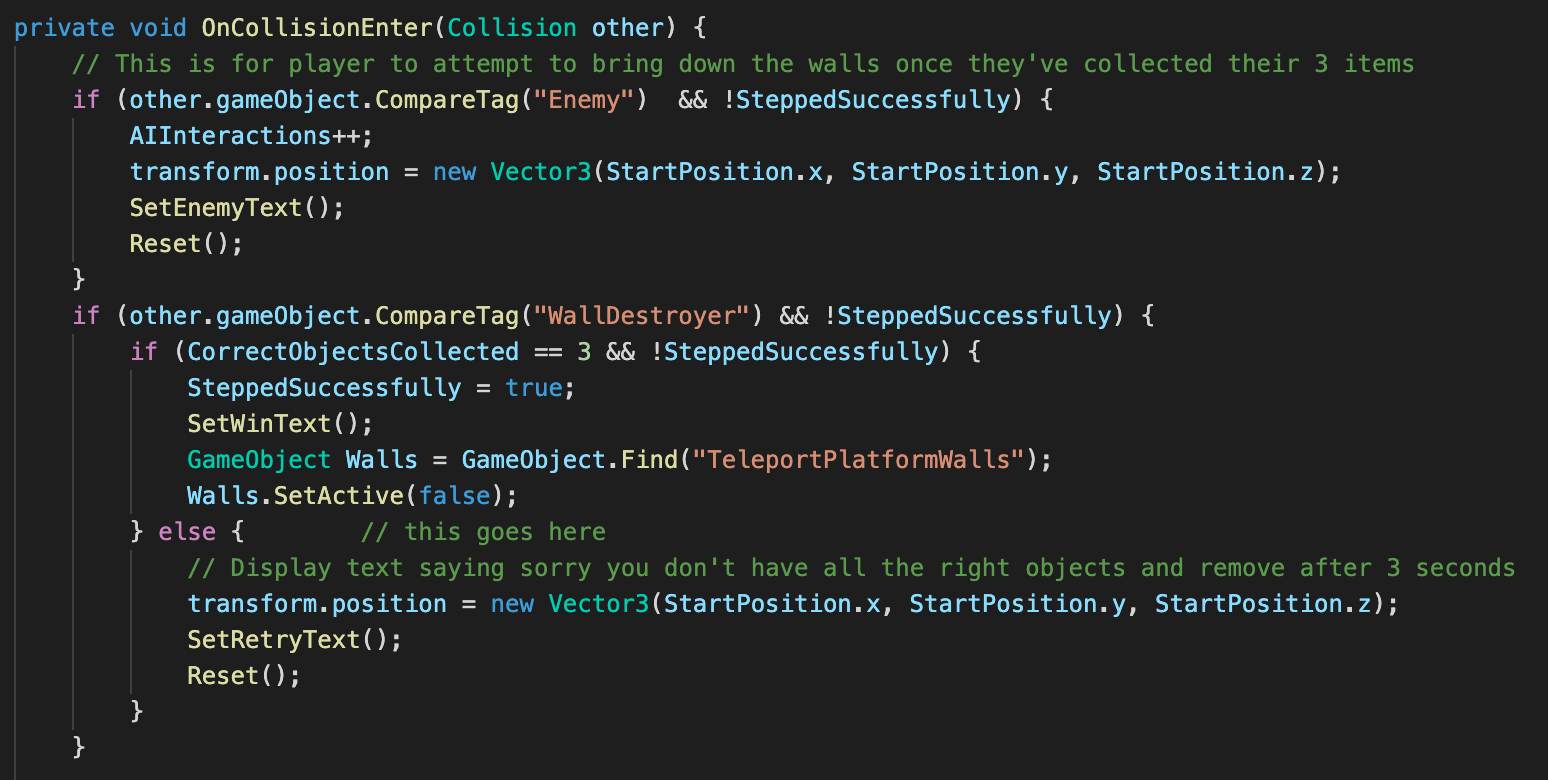Click the SetRetryText() call
The image size is (1548, 780).
click(294, 639)
